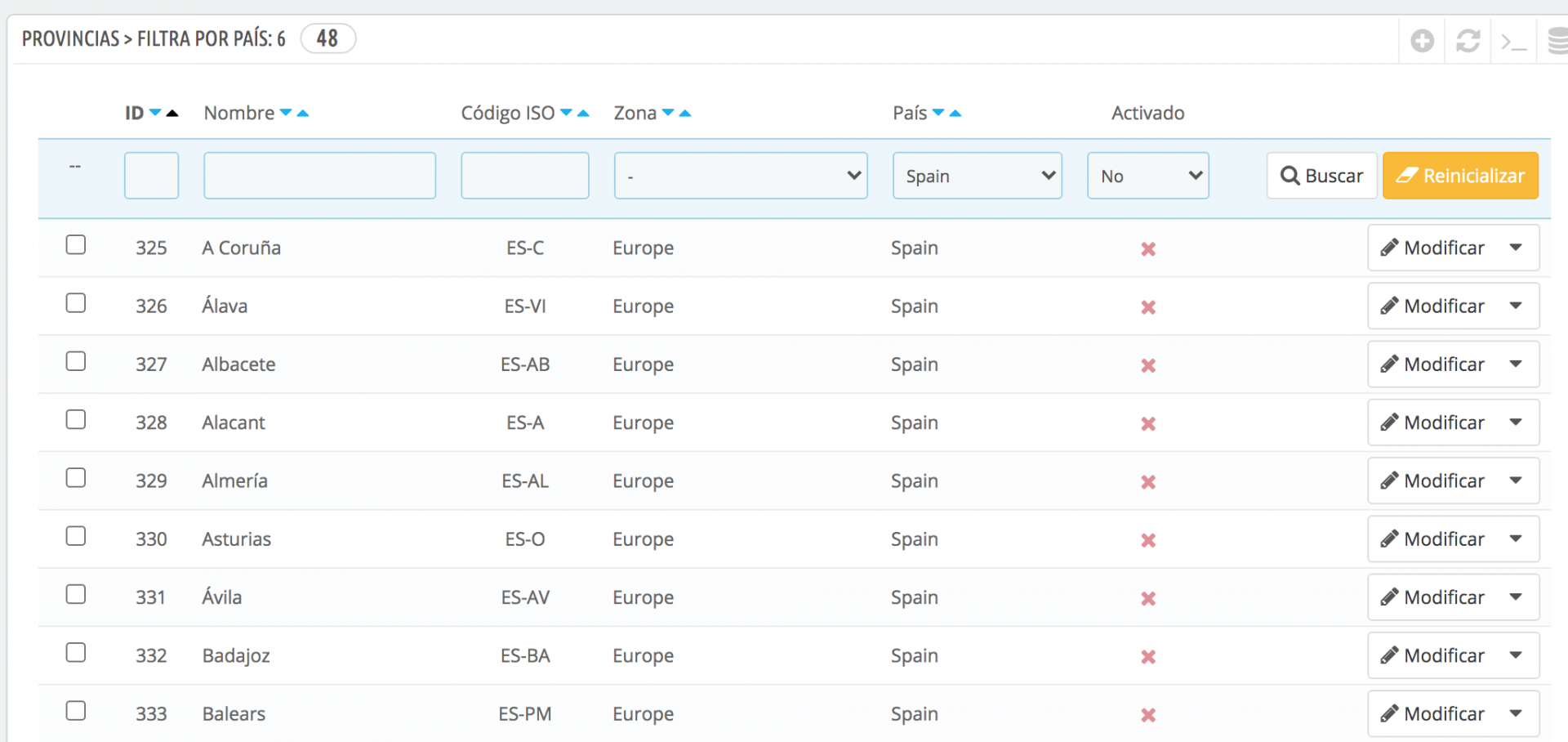The height and width of the screenshot is (742, 1568).
Task: Sort País column ascending arrow
Action: (955, 113)
